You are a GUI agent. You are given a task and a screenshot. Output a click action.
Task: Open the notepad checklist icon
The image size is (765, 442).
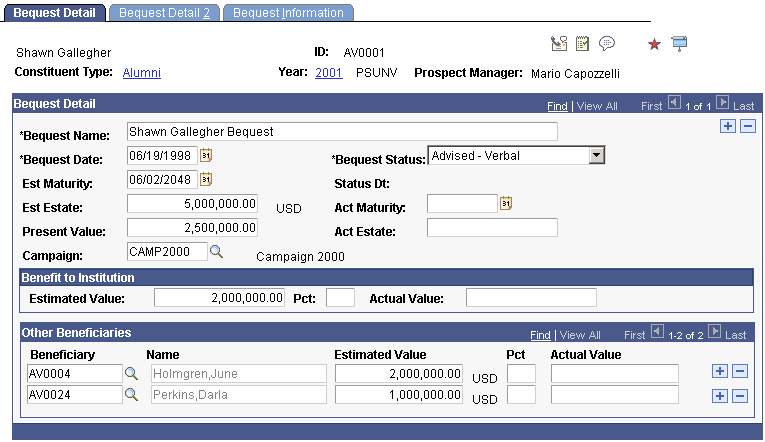click(x=582, y=44)
